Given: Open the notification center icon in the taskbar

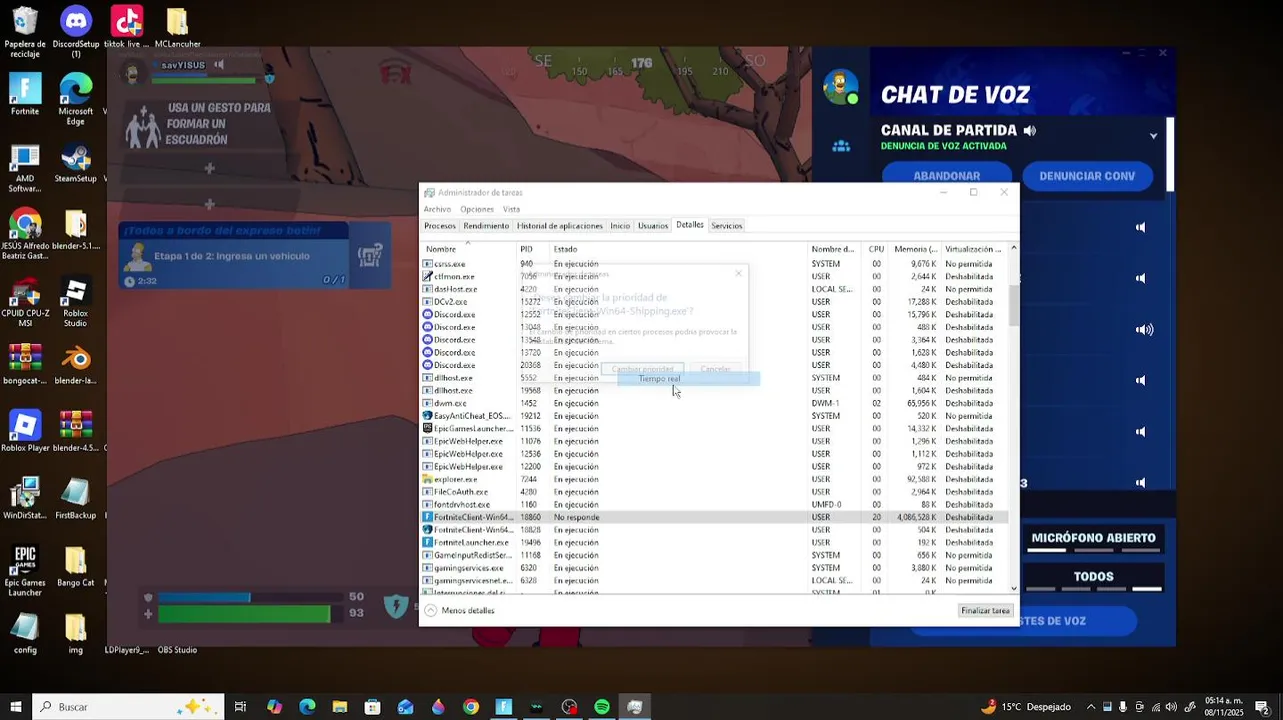Looking at the screenshot, I should click(1263, 707).
